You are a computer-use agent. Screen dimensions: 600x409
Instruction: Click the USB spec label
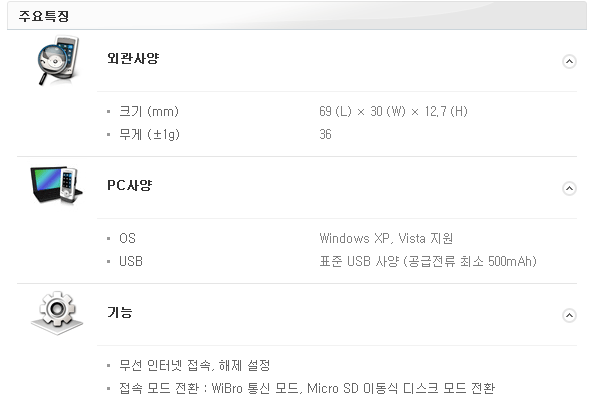coord(131,261)
